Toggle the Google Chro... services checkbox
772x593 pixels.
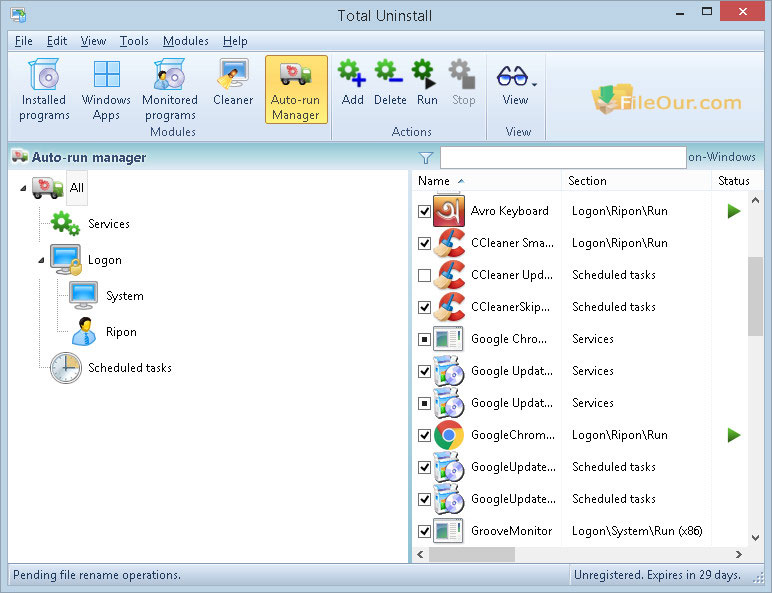(x=424, y=339)
